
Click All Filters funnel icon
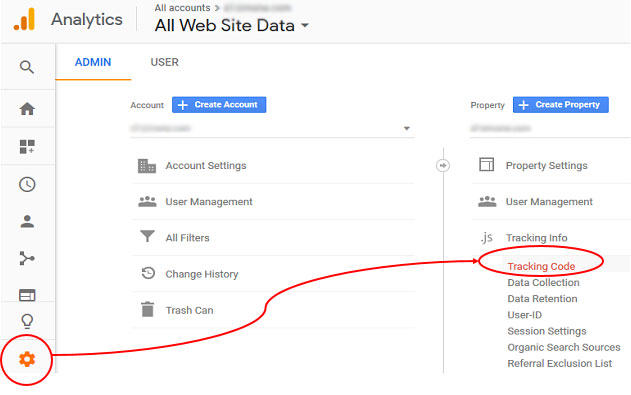pyautogui.click(x=147, y=236)
